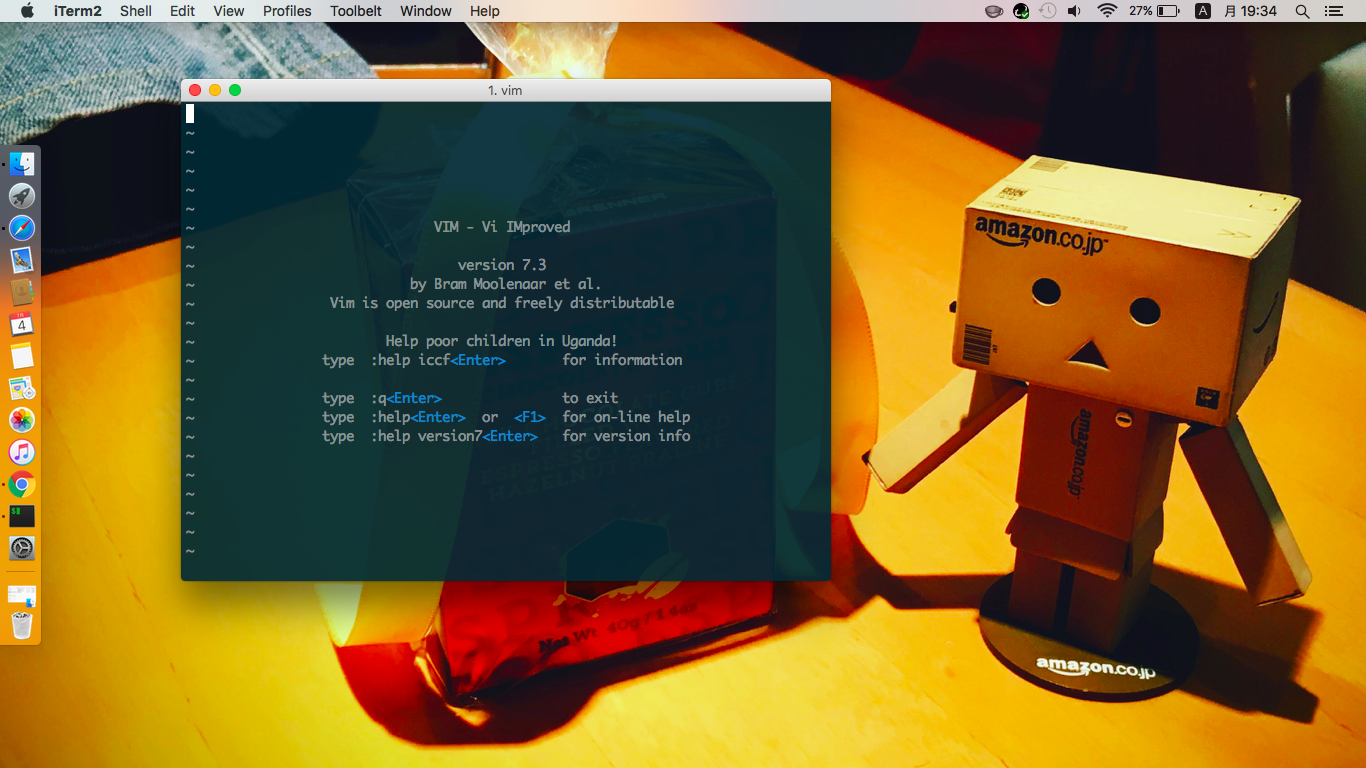Click the '1. vim' window title

pos(505,90)
